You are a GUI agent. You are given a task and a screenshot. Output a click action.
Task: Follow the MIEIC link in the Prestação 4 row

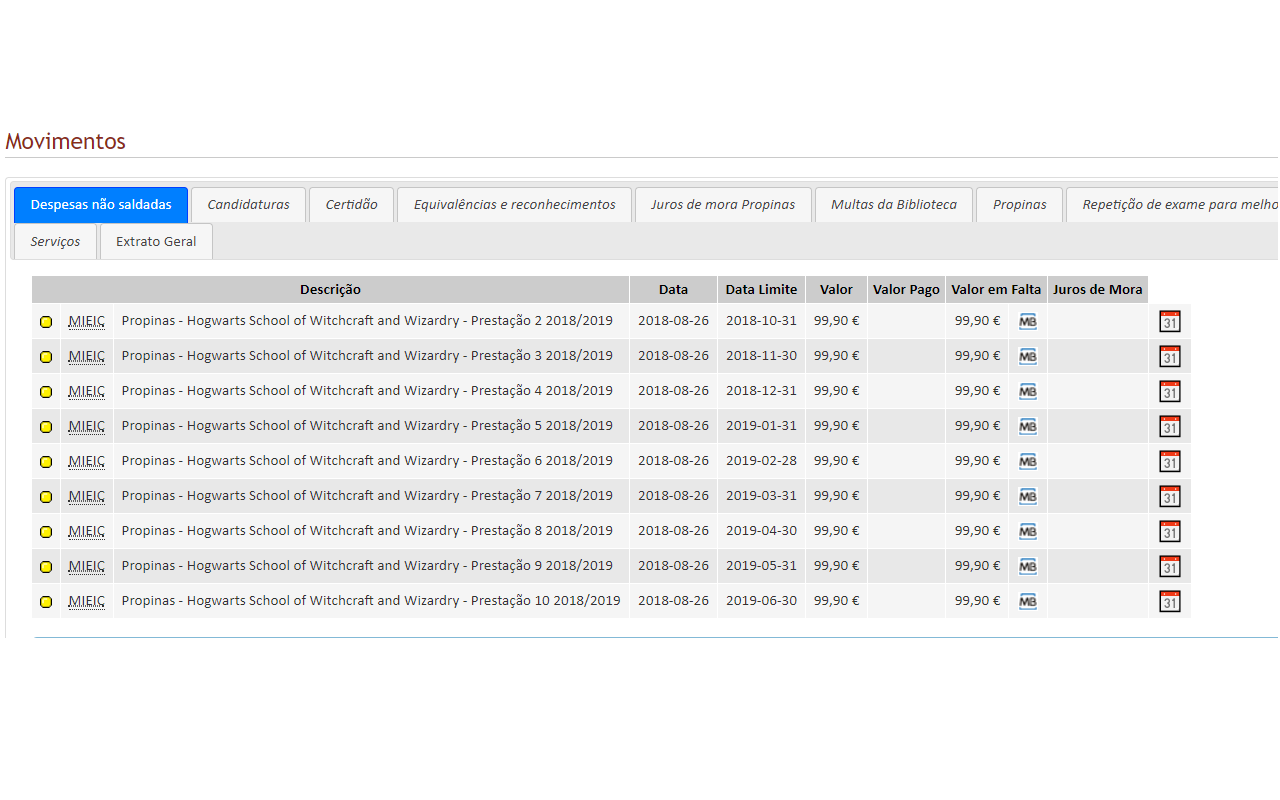tap(87, 391)
